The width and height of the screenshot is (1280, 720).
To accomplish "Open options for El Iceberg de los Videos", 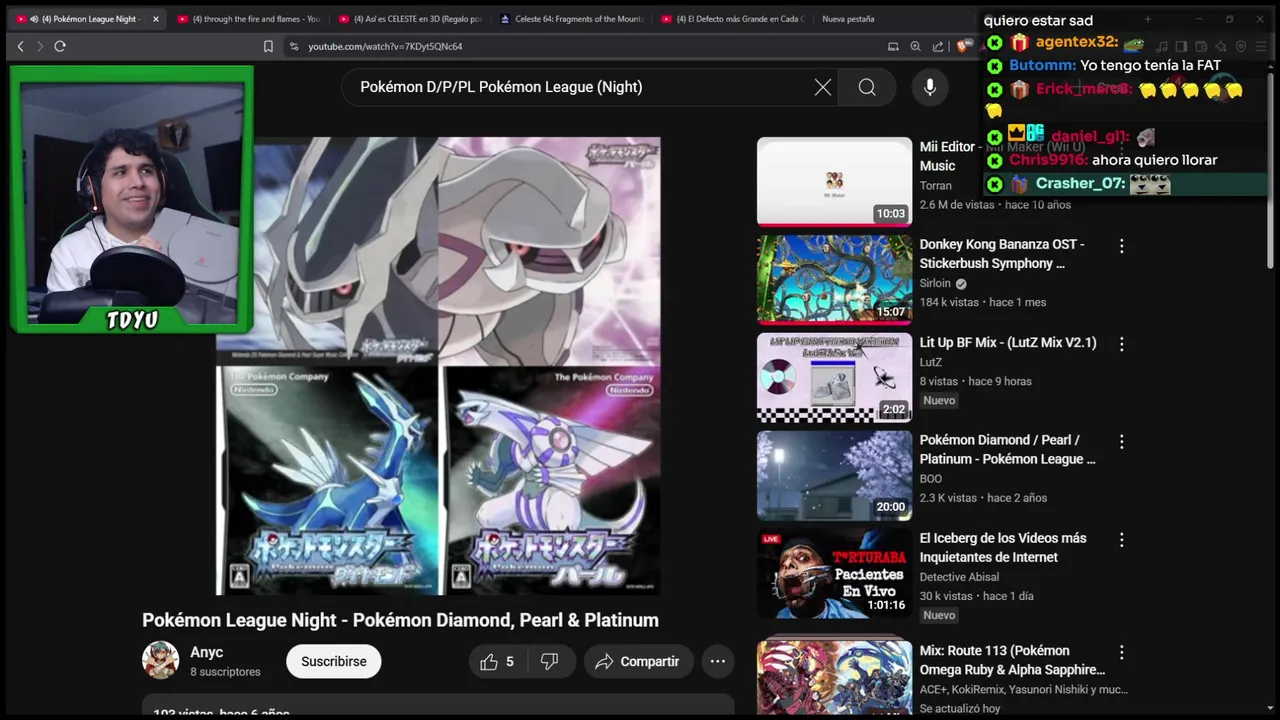I will point(1121,539).
